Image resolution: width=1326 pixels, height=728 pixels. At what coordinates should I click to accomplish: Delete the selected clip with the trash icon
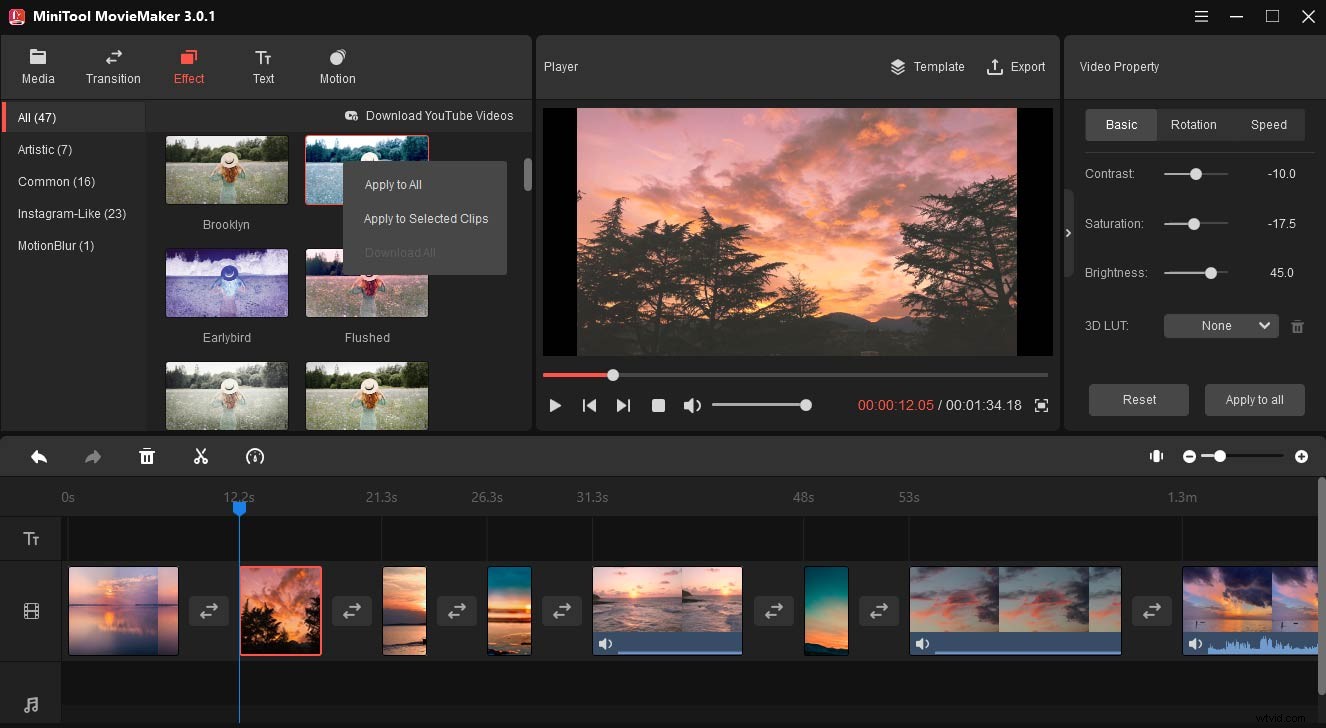coord(147,456)
